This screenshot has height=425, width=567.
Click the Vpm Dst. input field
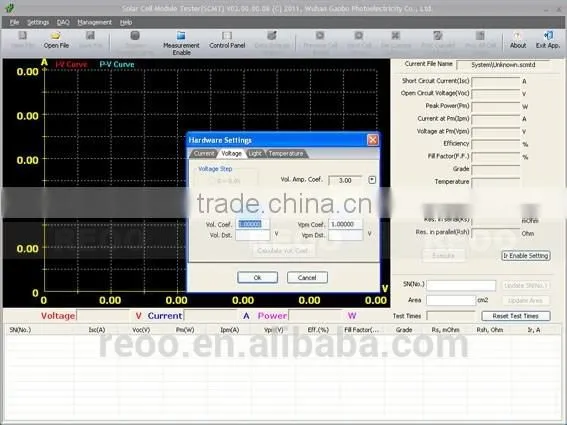point(345,235)
